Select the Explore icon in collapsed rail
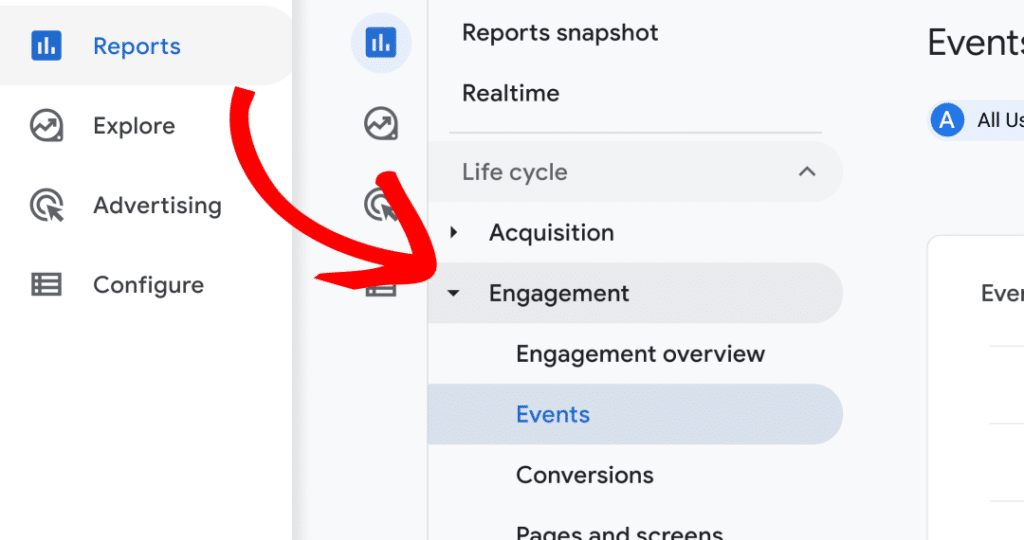 point(380,124)
